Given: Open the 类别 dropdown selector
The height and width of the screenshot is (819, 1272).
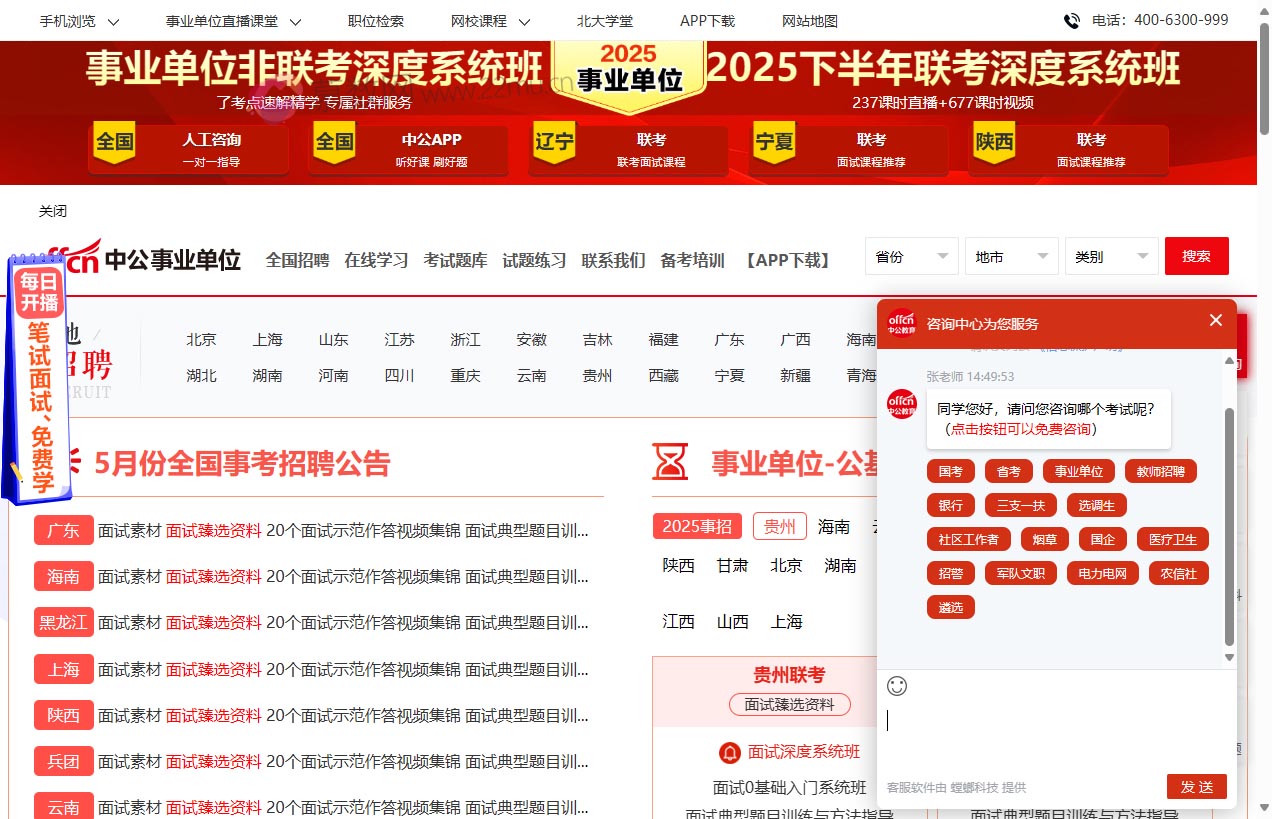Looking at the screenshot, I should (1110, 256).
